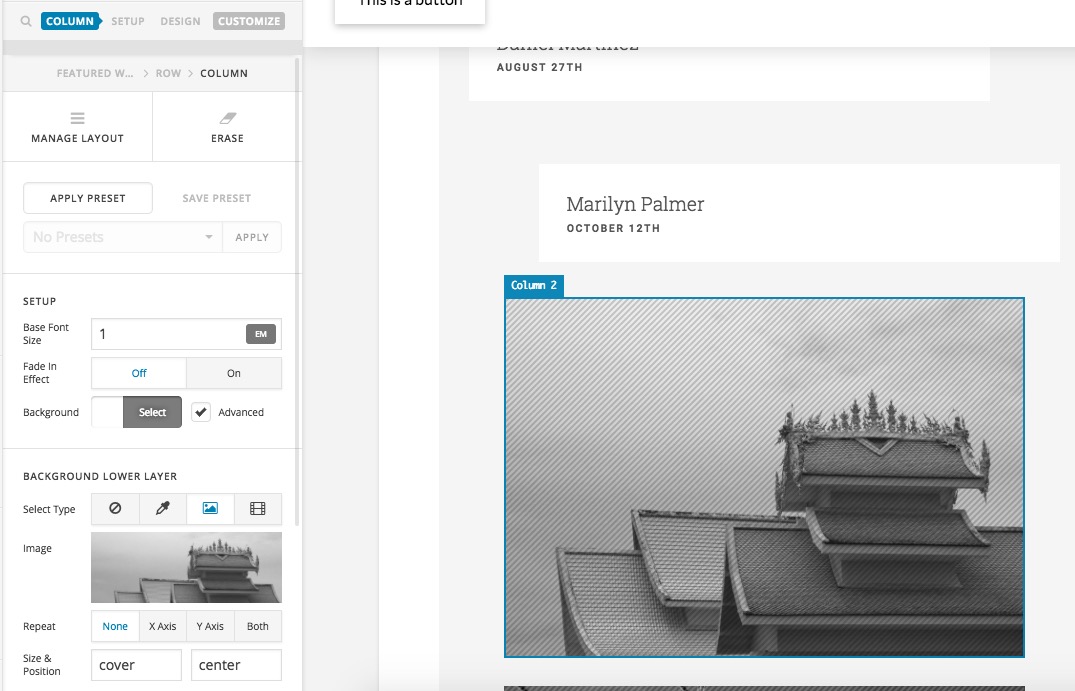Choose the video film background type
This screenshot has width=1075, height=691.
258,509
